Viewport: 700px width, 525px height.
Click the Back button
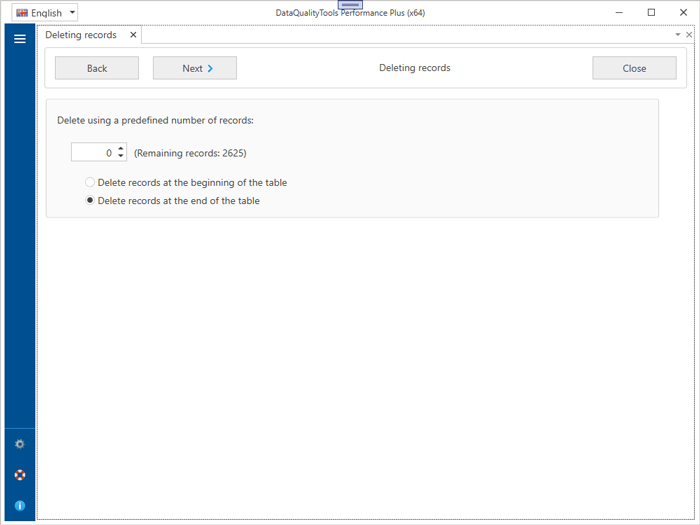(97, 68)
